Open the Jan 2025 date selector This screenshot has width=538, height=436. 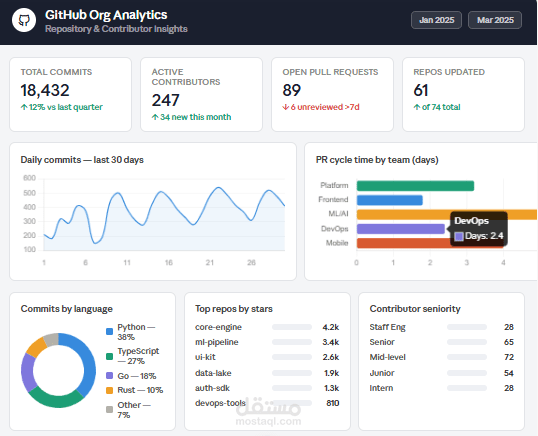(436, 20)
